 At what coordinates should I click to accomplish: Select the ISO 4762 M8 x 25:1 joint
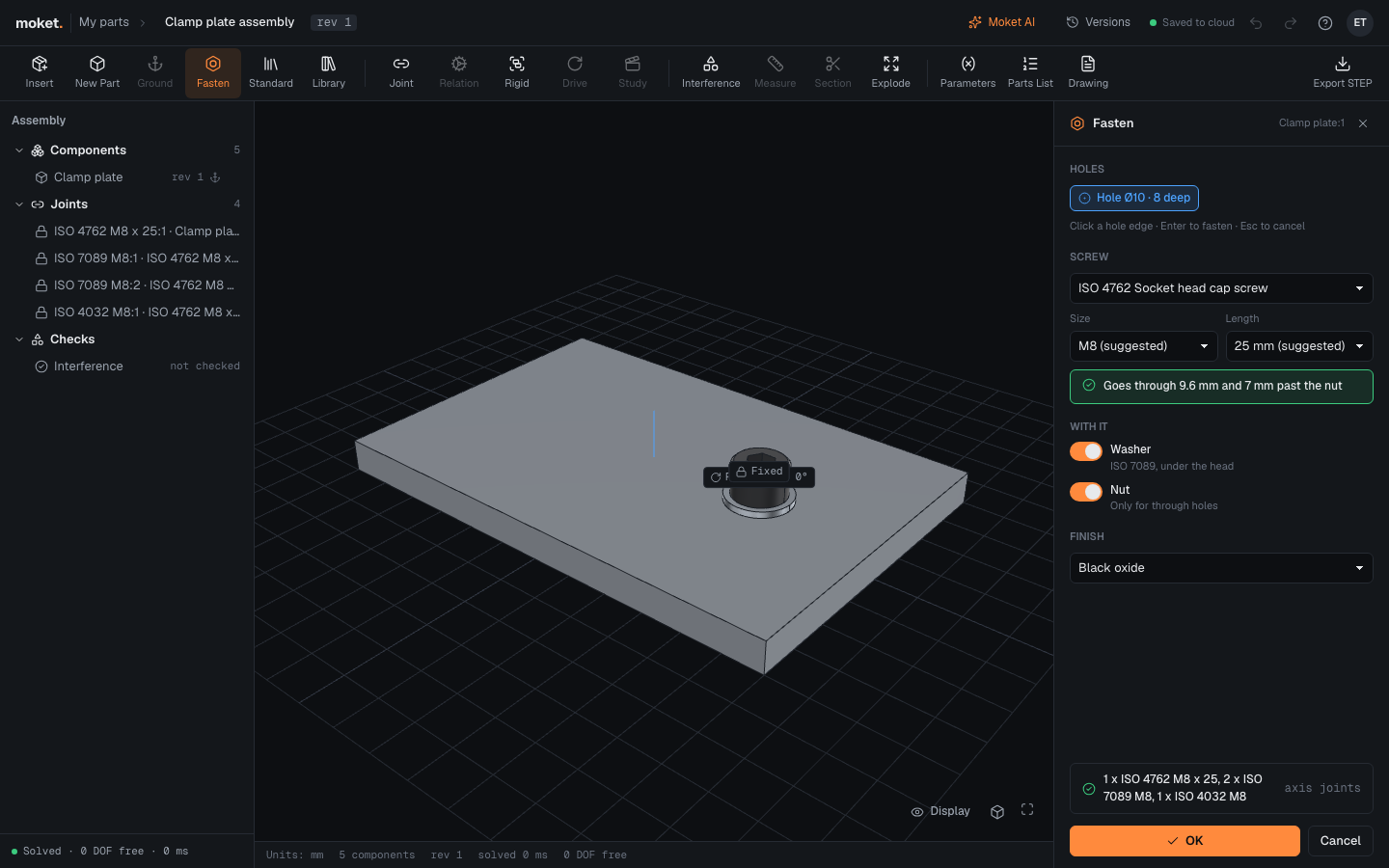pos(127,231)
